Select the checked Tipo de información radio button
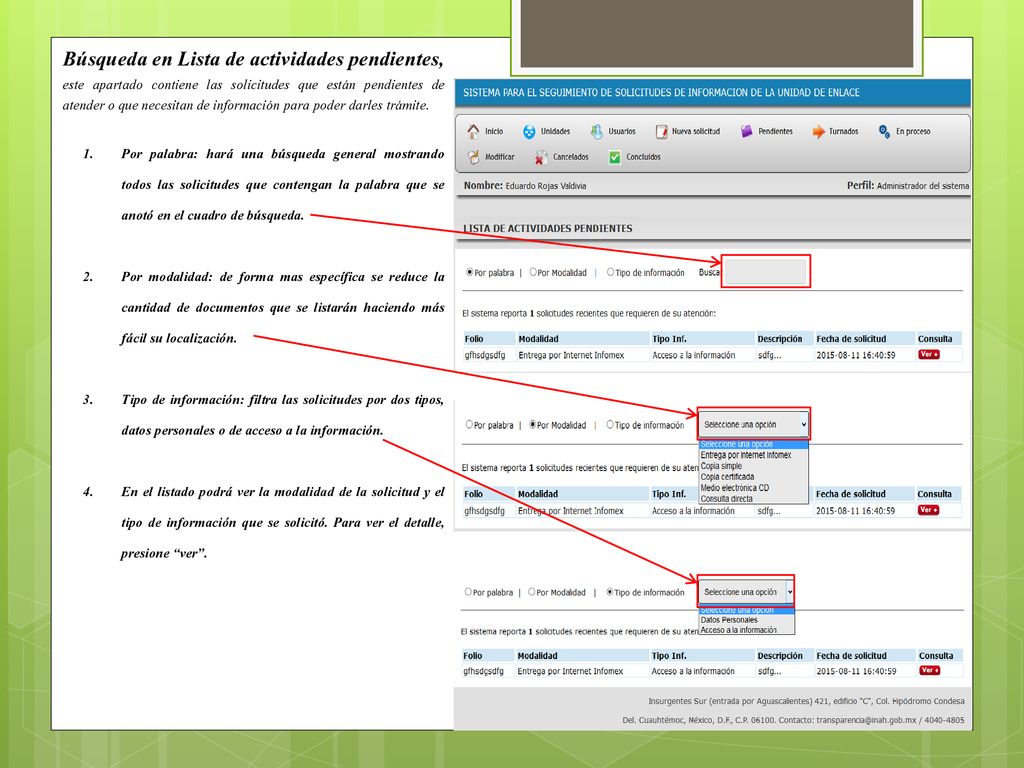Screen dimensions: 1024x768 click(610, 592)
